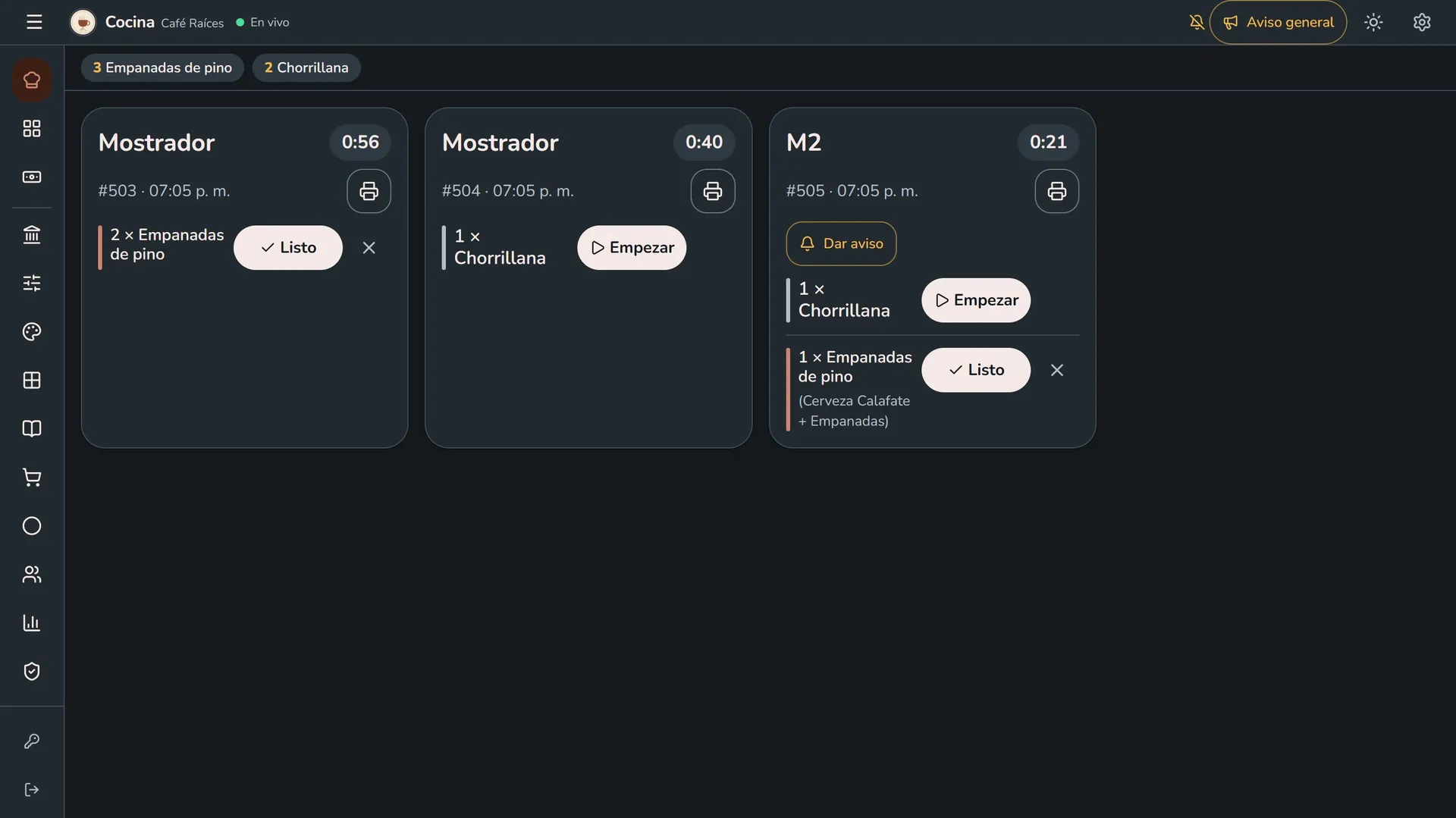Print order #503 ticket
This screenshot has height=818, width=1456.
click(x=369, y=191)
